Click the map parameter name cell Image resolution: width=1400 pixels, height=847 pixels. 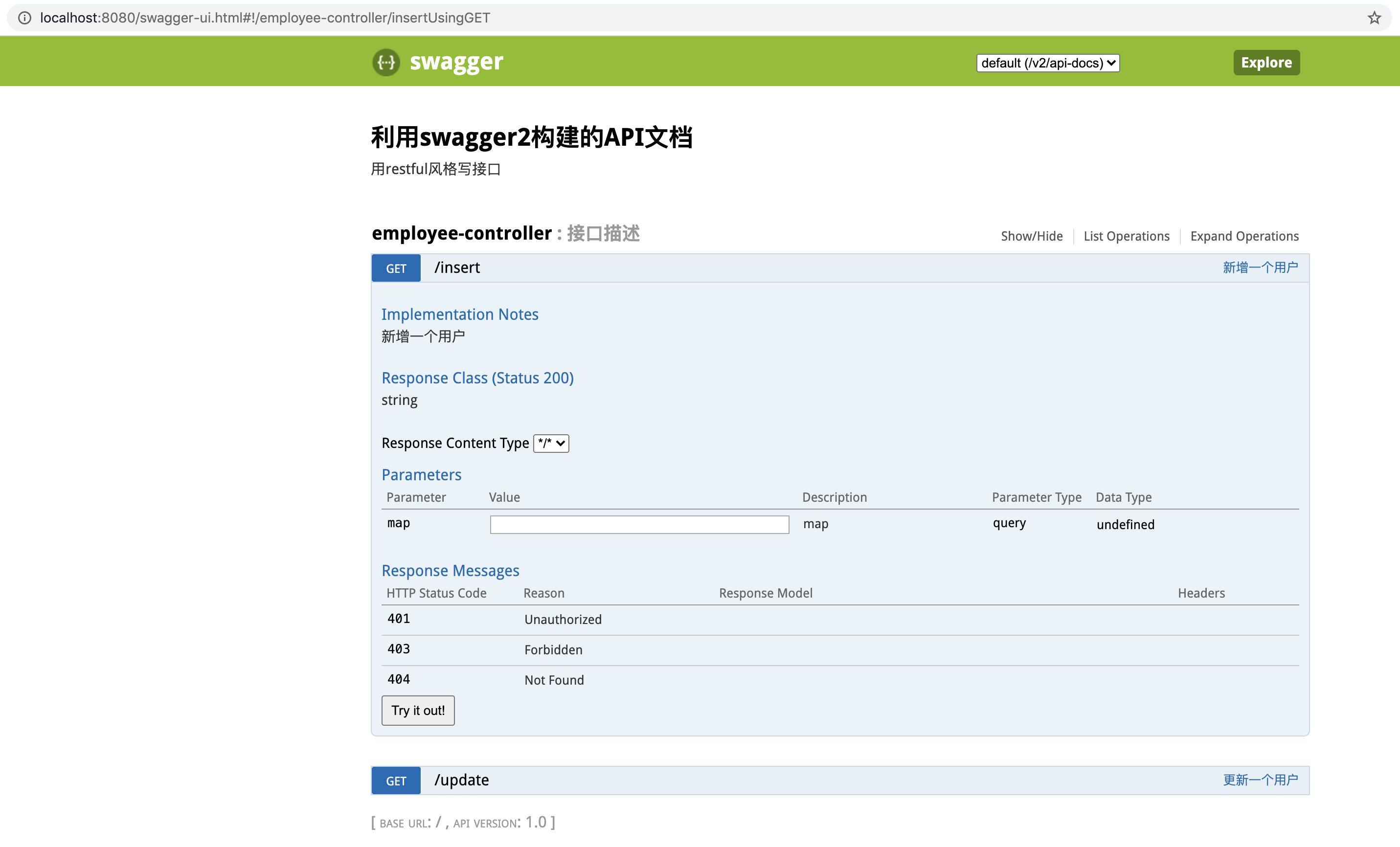coord(398,523)
